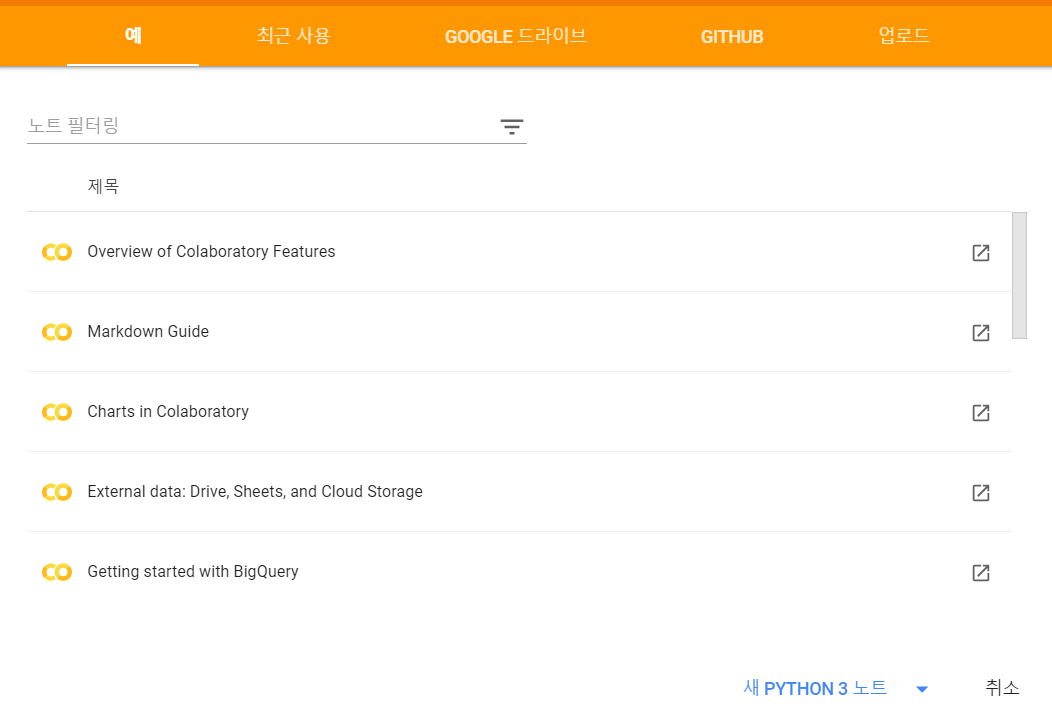This screenshot has width=1052, height=721.
Task: Click the 취소 button
Action: point(1002,687)
